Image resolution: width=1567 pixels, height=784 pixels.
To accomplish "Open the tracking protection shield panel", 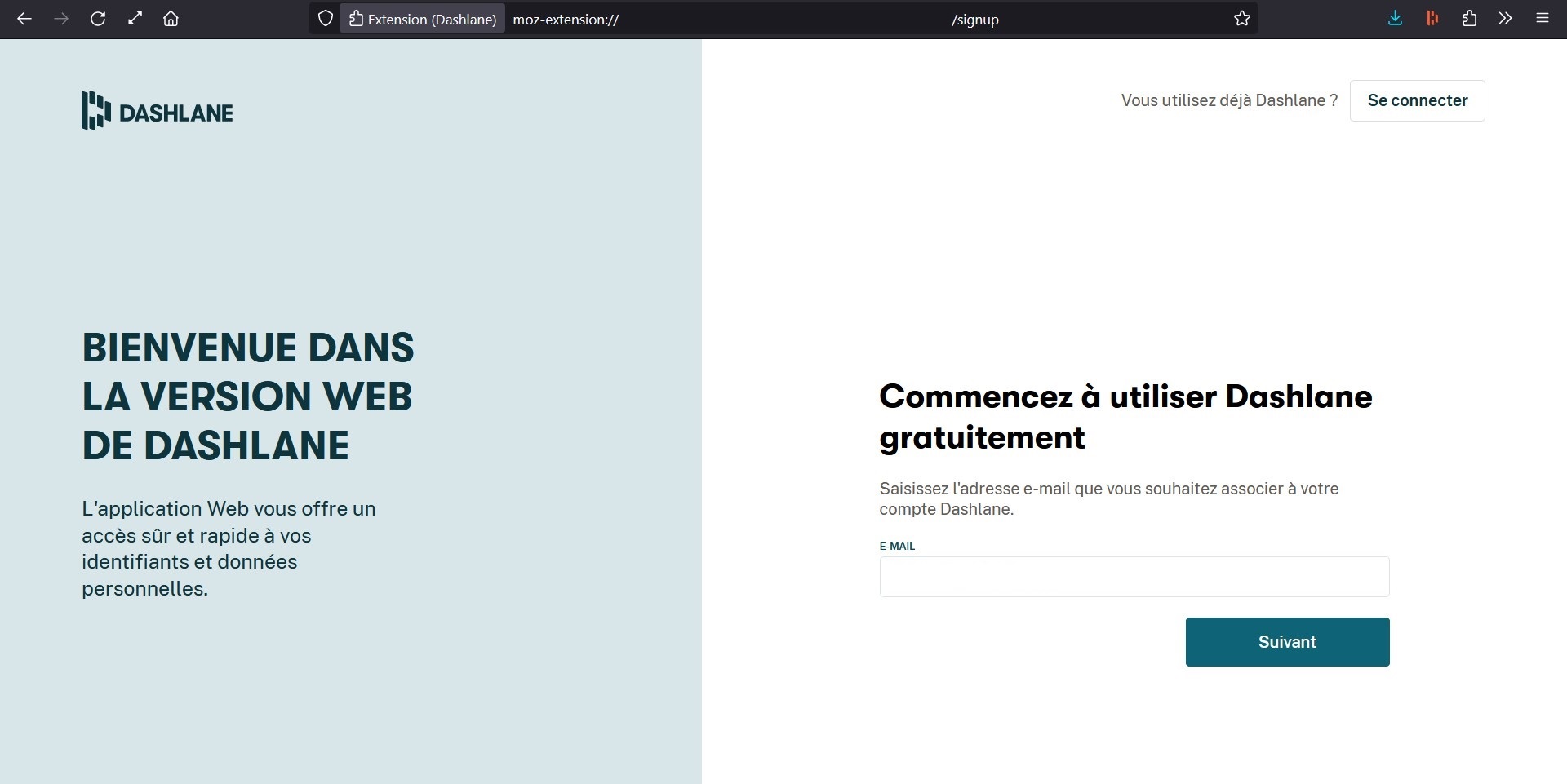I will (x=325, y=19).
